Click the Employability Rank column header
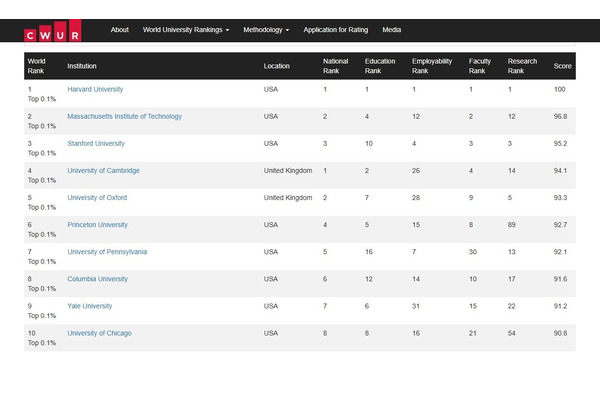600x400 pixels. pos(432,66)
